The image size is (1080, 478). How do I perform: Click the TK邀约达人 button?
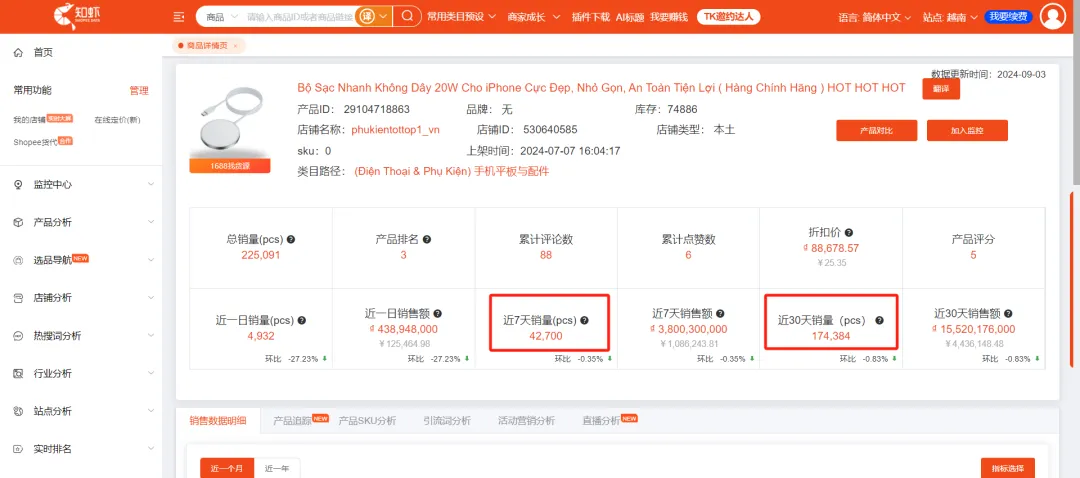coord(729,17)
